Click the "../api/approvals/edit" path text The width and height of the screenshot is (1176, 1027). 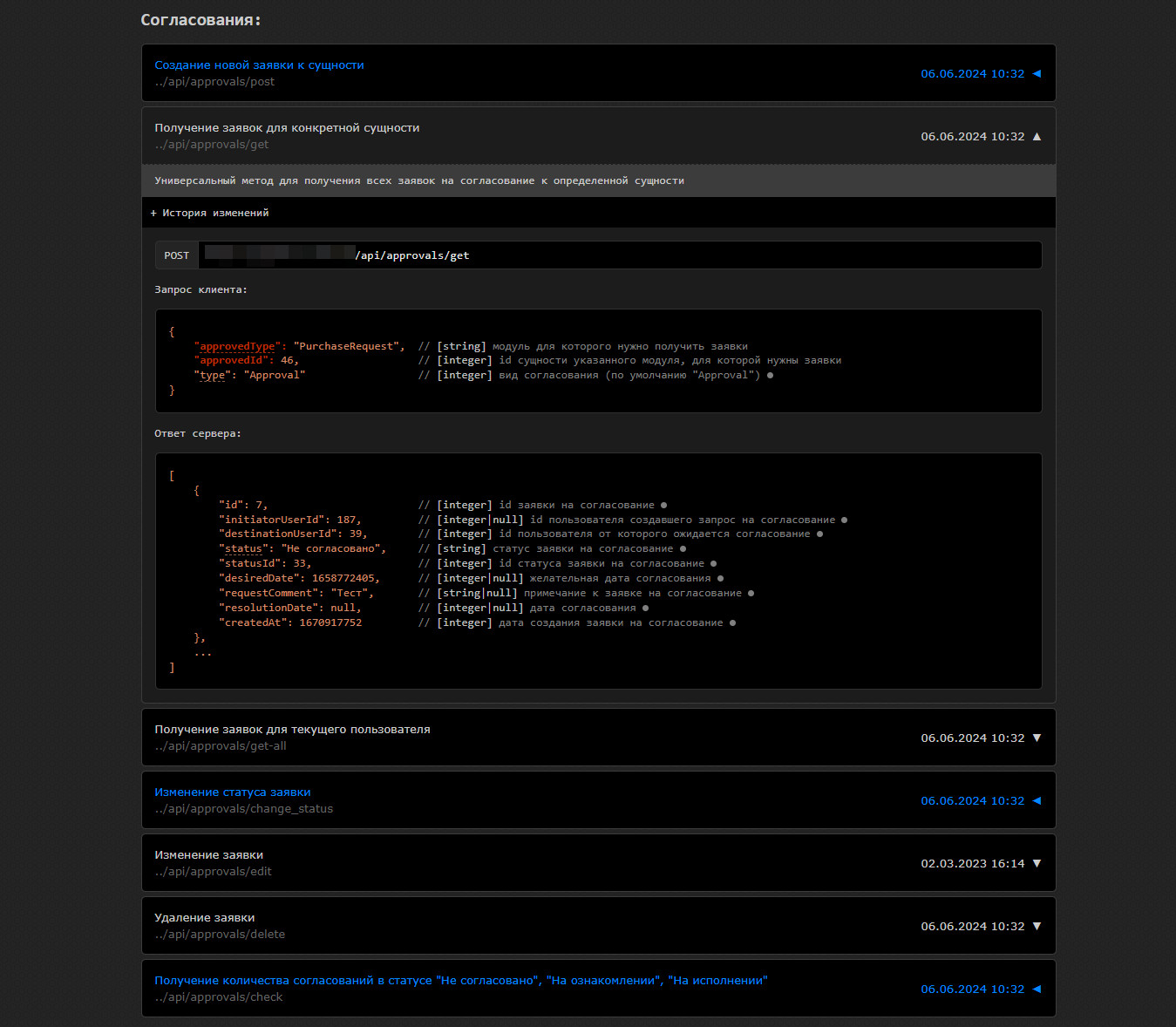(214, 872)
